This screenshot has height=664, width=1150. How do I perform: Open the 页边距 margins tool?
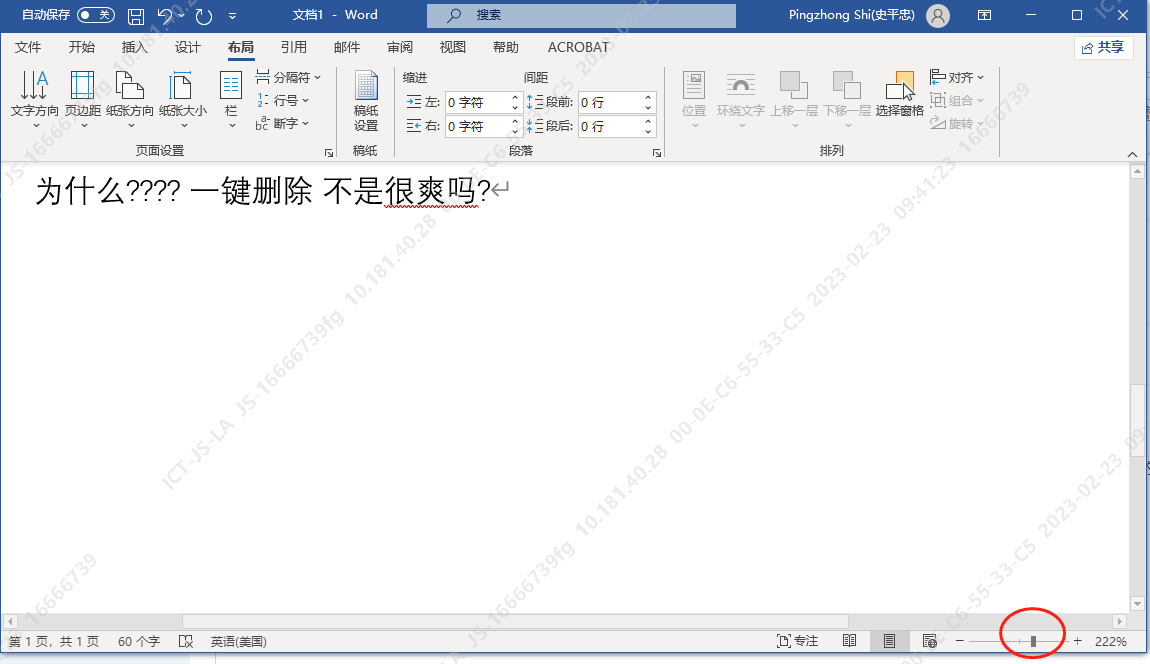pos(82,98)
